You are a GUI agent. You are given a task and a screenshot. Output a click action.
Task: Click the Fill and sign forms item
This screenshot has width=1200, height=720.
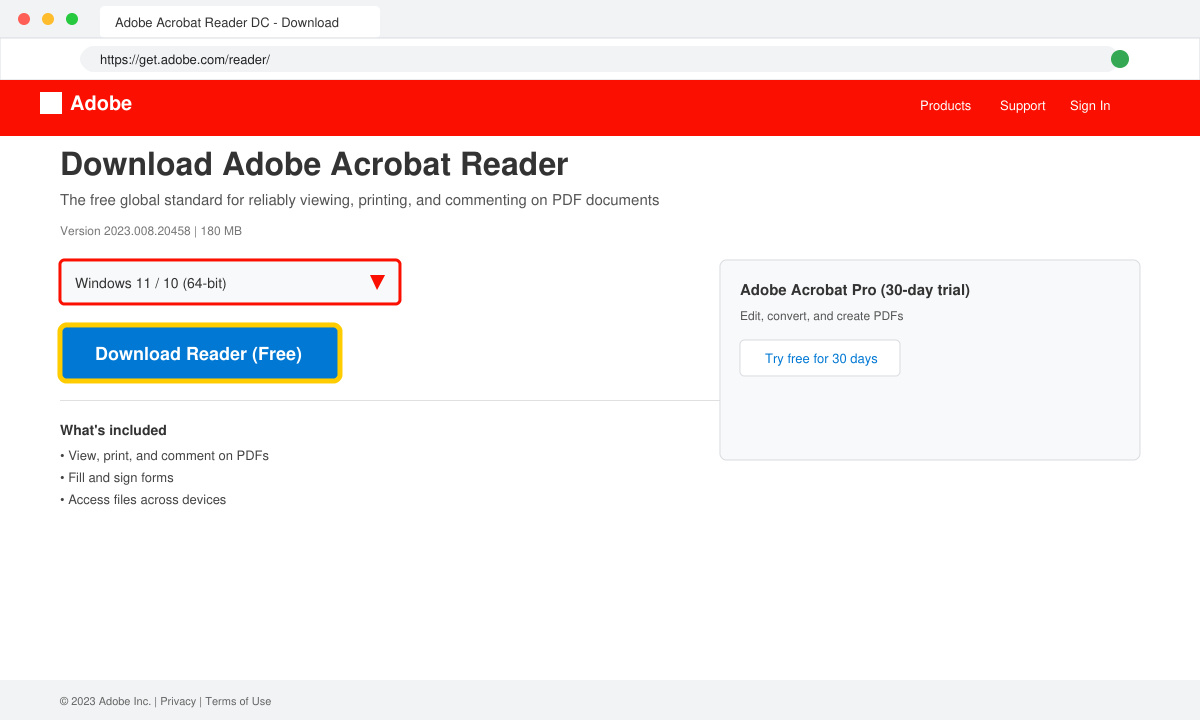117,477
